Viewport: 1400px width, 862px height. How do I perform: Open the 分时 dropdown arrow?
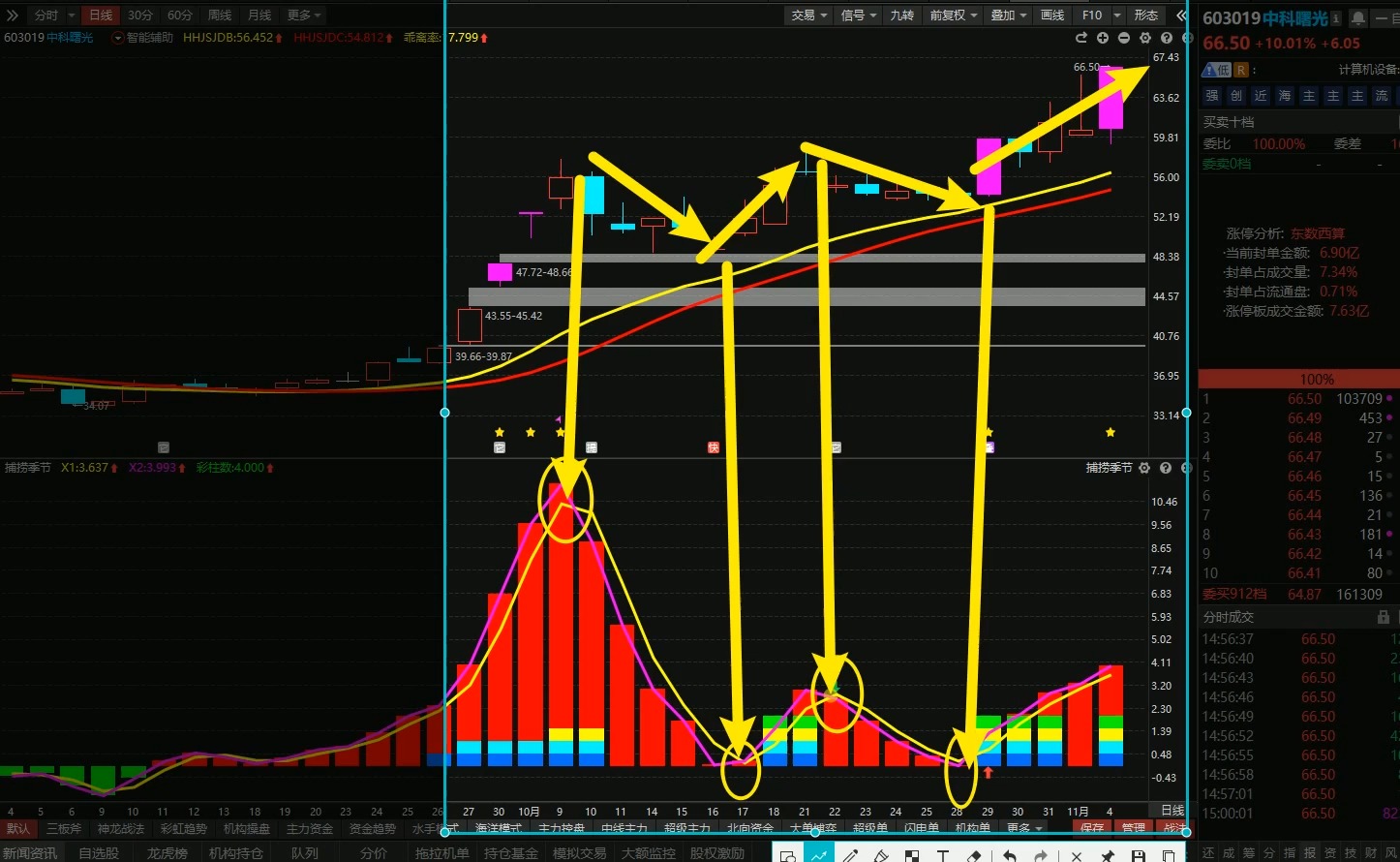(x=72, y=15)
